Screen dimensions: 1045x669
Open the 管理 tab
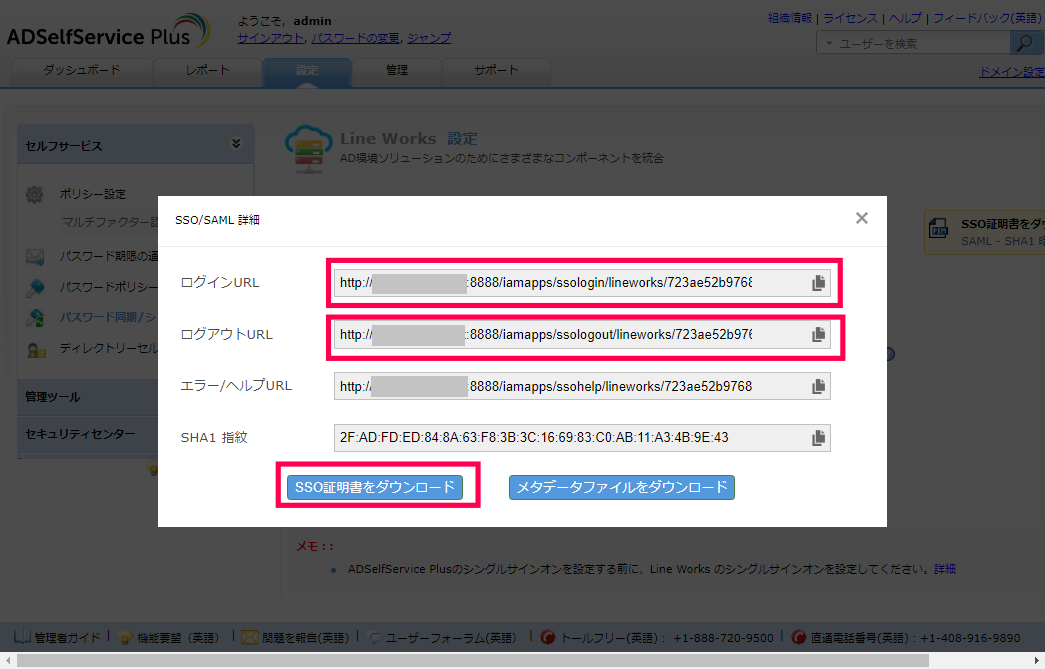(x=397, y=71)
